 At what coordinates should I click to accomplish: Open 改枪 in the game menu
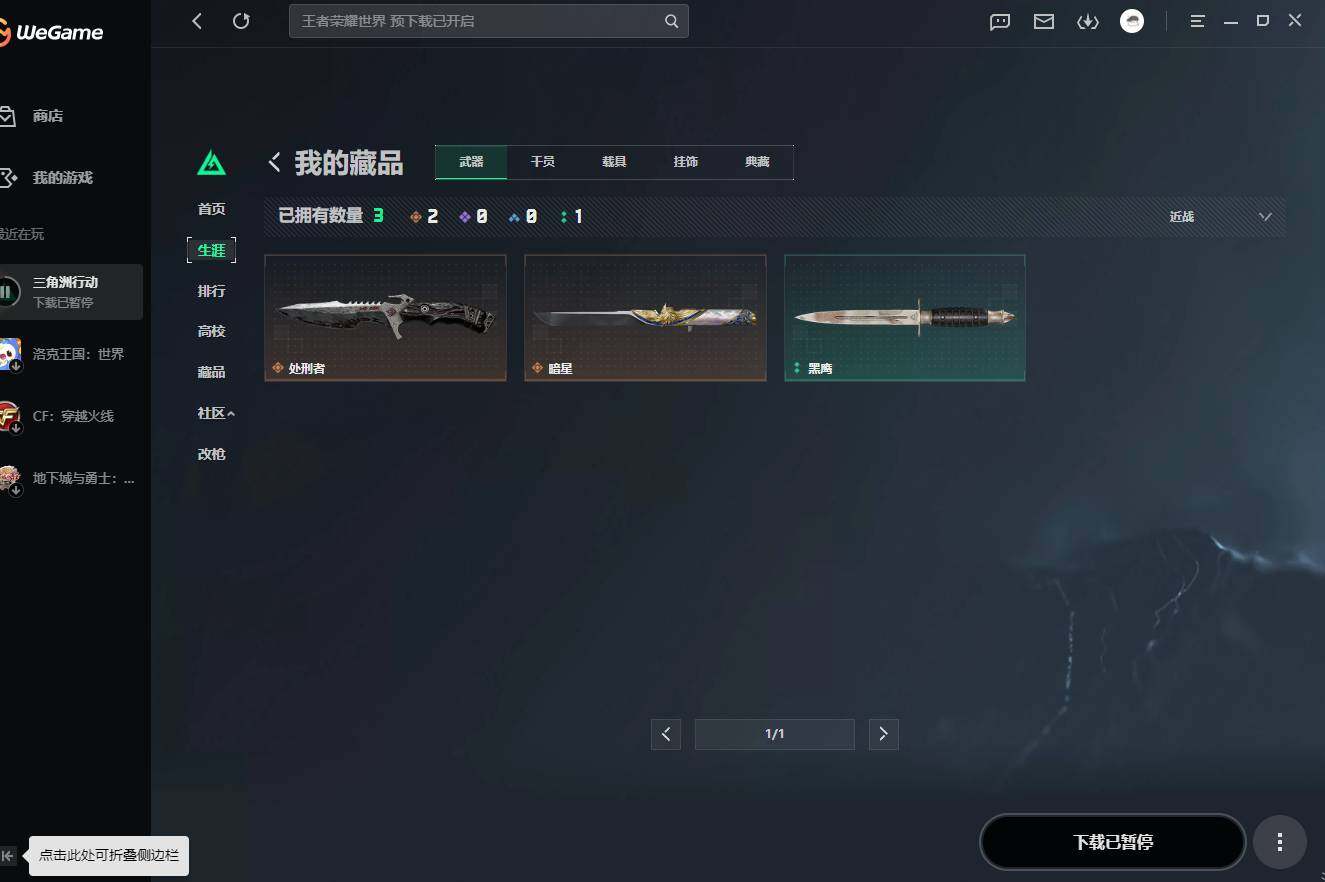click(211, 454)
